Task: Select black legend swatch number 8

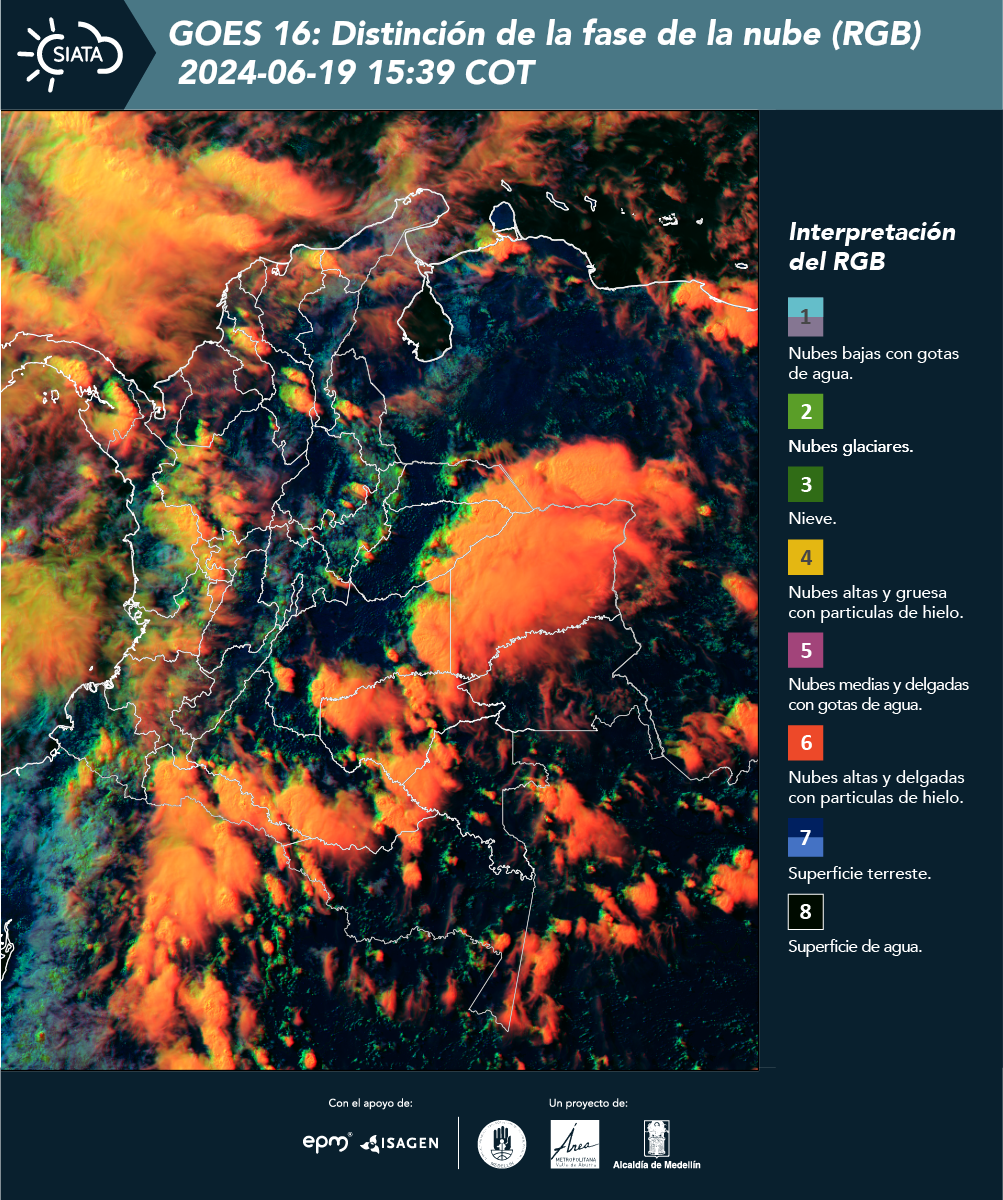Action: coord(806,912)
